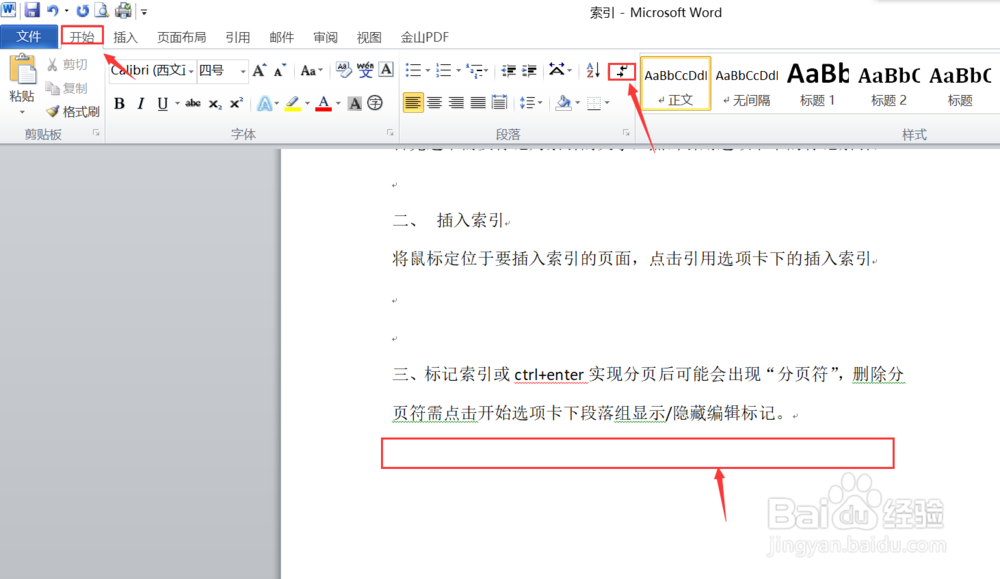
Task: Click the quick print icon
Action: pos(124,10)
